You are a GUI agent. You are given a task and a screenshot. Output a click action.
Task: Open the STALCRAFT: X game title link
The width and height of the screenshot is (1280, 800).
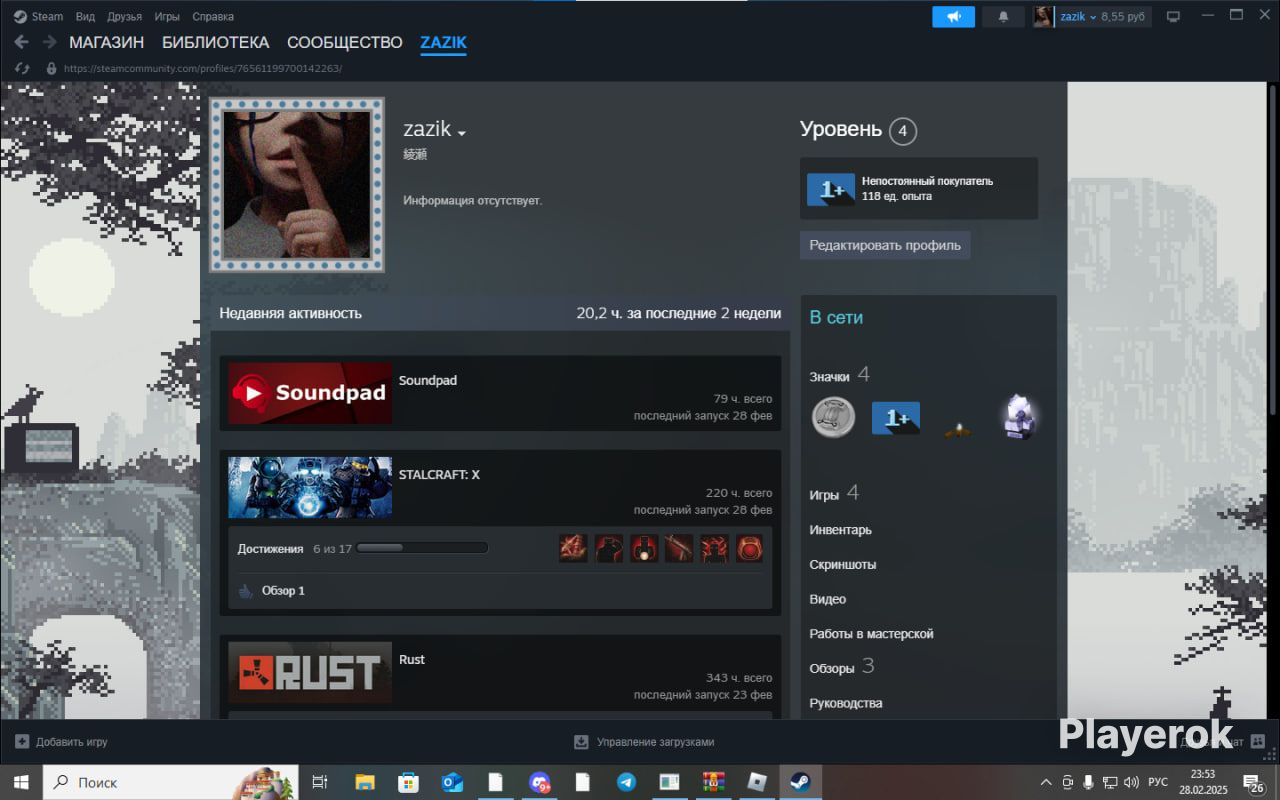pyautogui.click(x=439, y=475)
